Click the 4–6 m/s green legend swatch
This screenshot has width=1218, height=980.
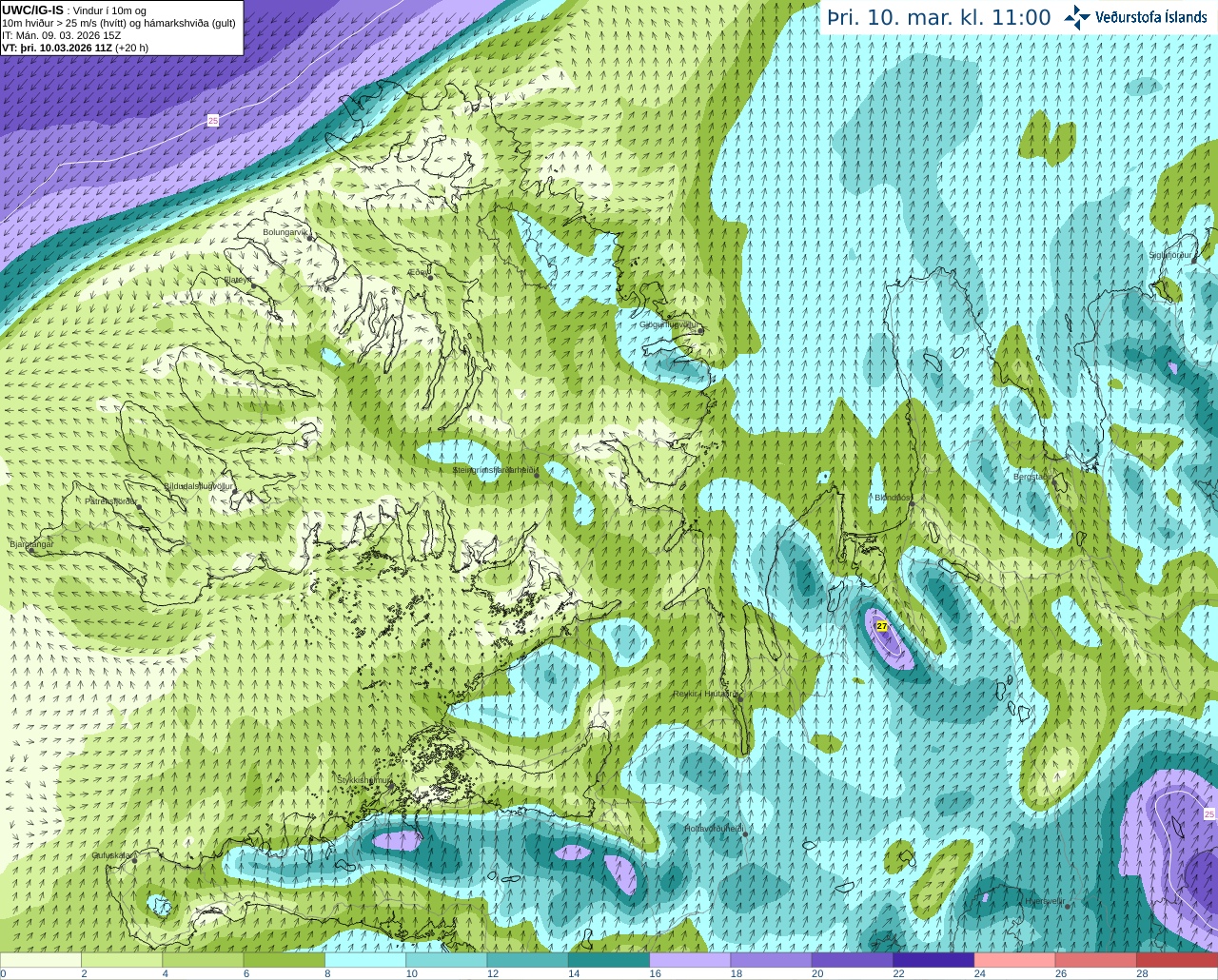point(203,960)
